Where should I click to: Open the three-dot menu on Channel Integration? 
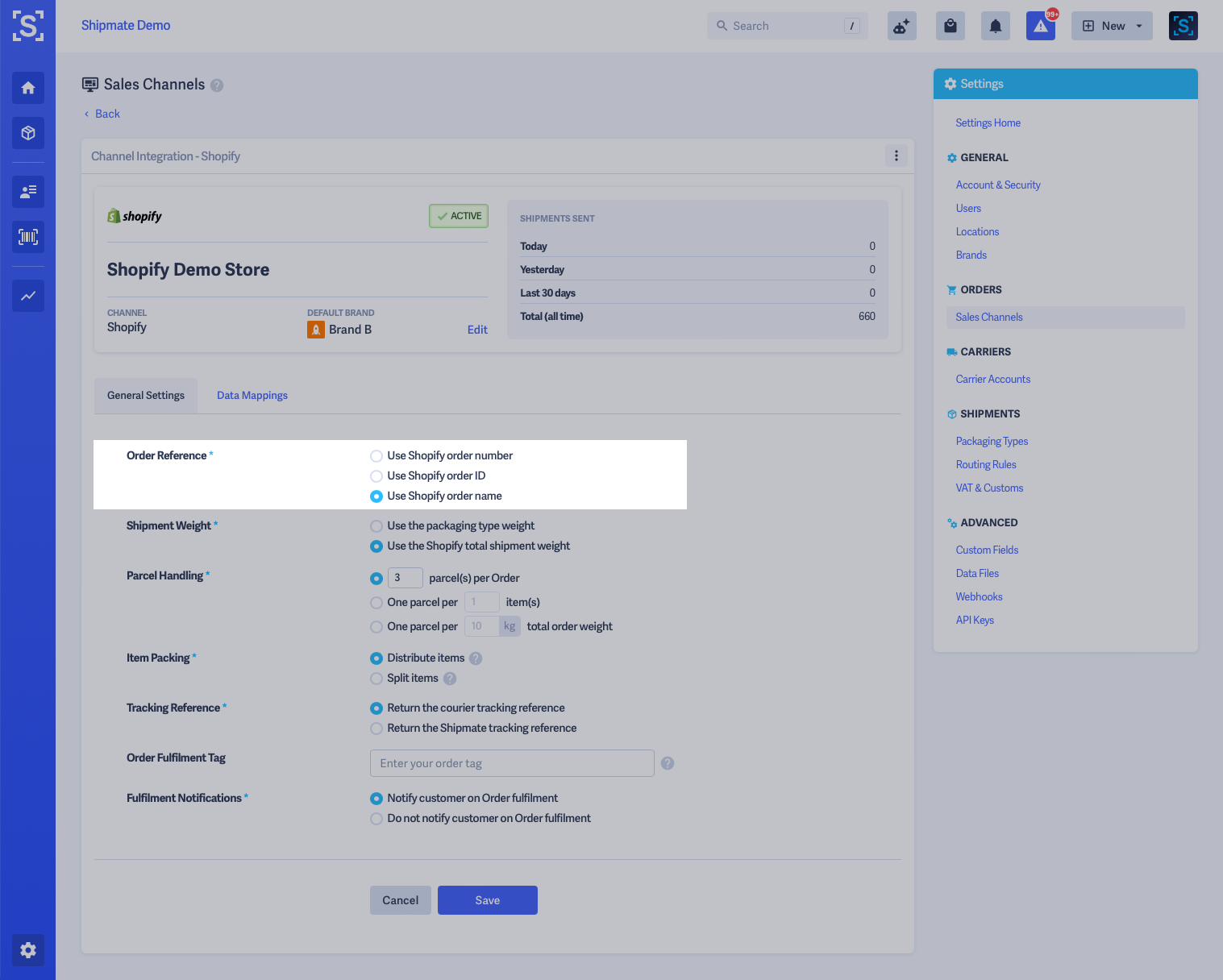coord(896,156)
